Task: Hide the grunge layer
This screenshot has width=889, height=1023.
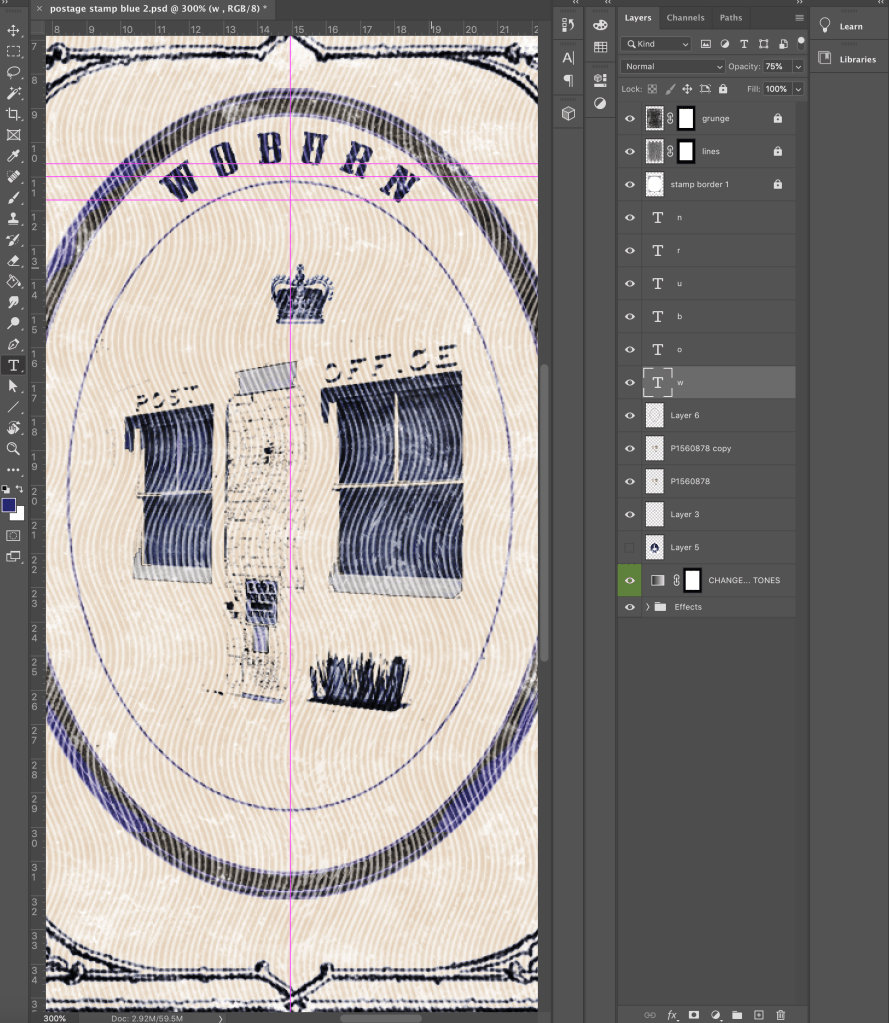Action: (x=629, y=119)
